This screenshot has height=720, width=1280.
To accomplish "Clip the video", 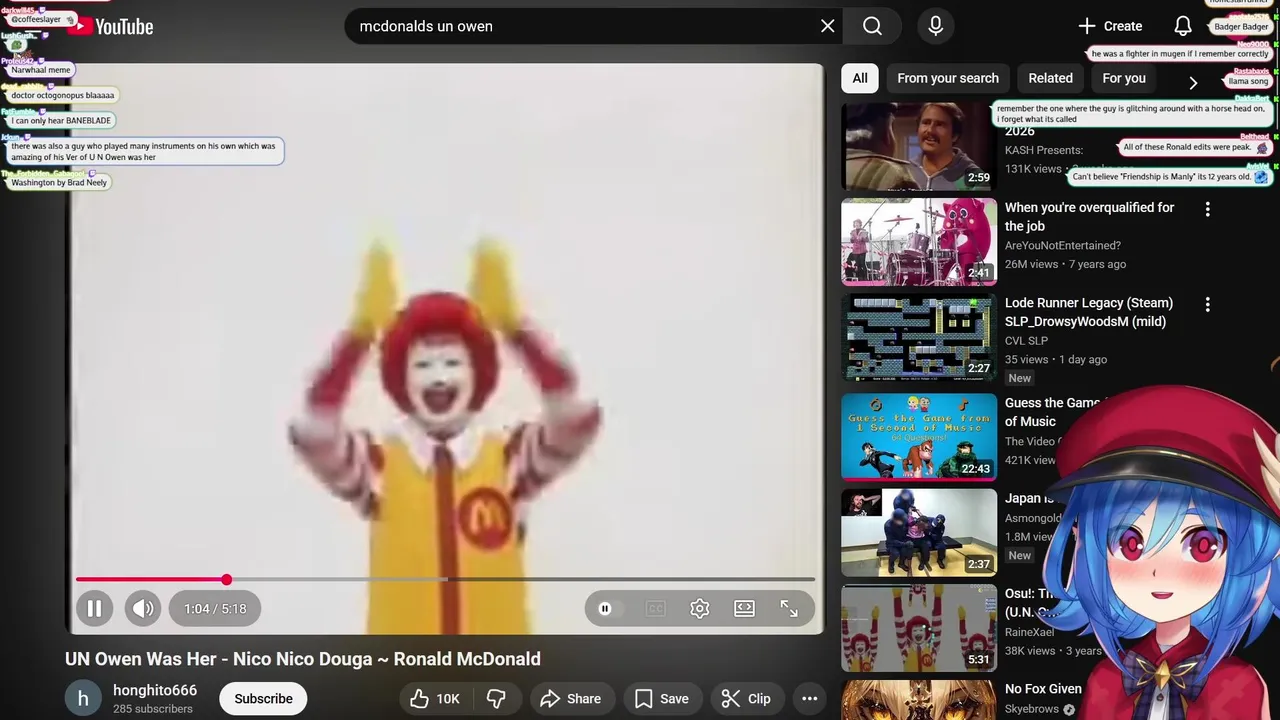I will [746, 699].
